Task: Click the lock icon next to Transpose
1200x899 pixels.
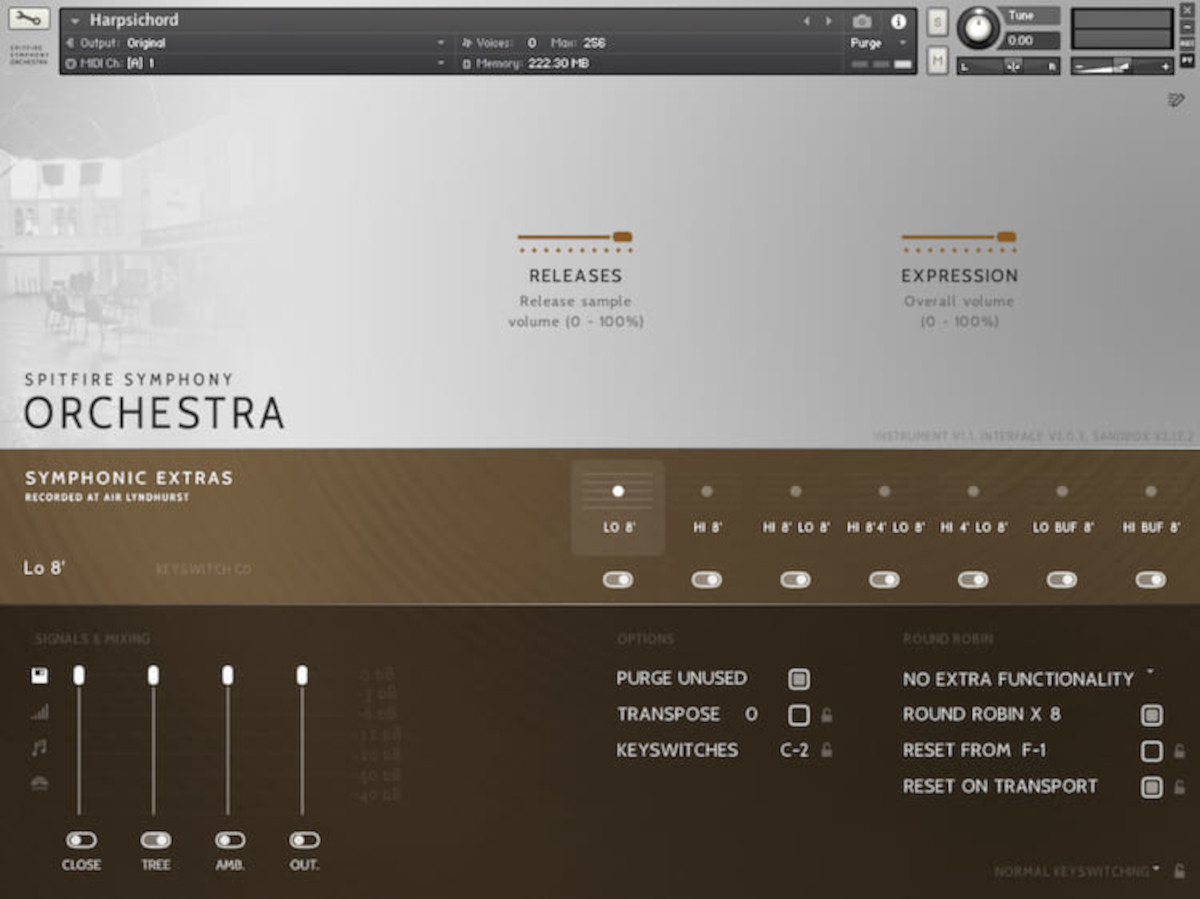Action: tap(826, 715)
